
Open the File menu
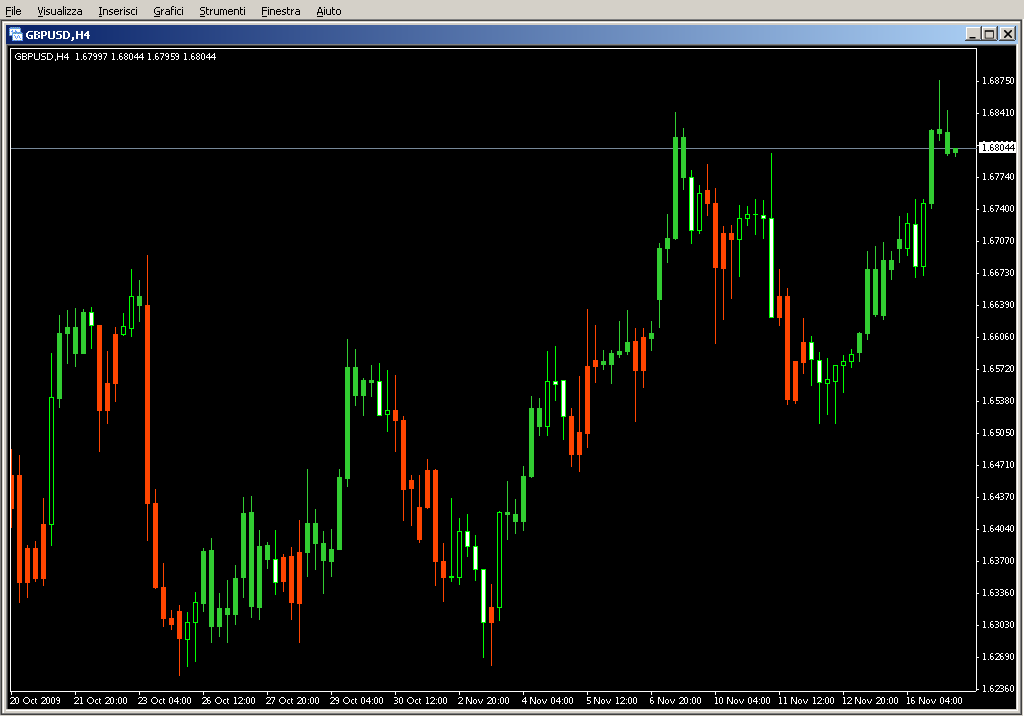click(x=13, y=11)
